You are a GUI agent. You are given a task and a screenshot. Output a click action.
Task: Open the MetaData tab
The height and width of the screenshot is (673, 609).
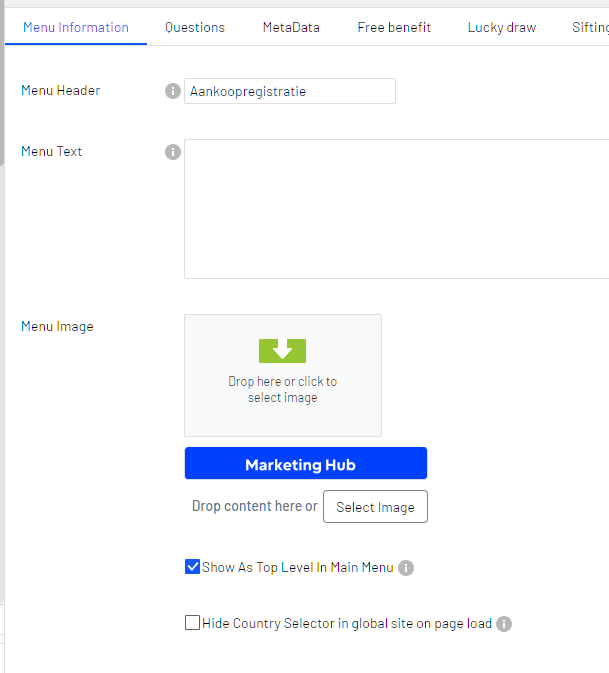point(291,27)
